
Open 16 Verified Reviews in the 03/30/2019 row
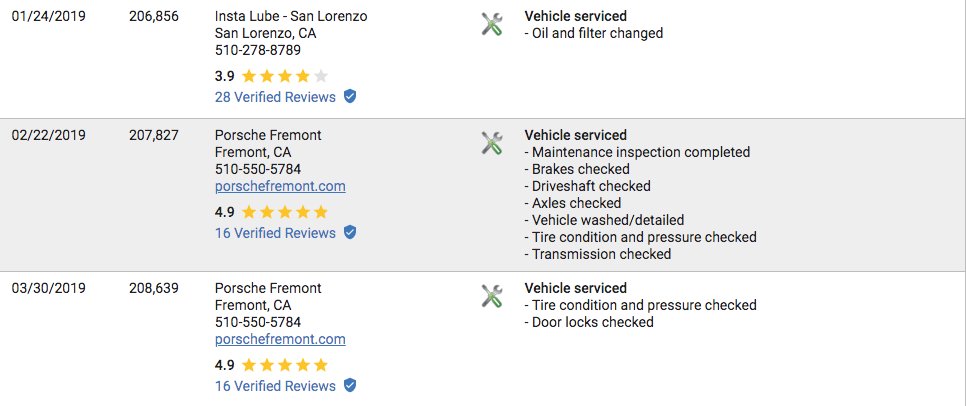(275, 386)
